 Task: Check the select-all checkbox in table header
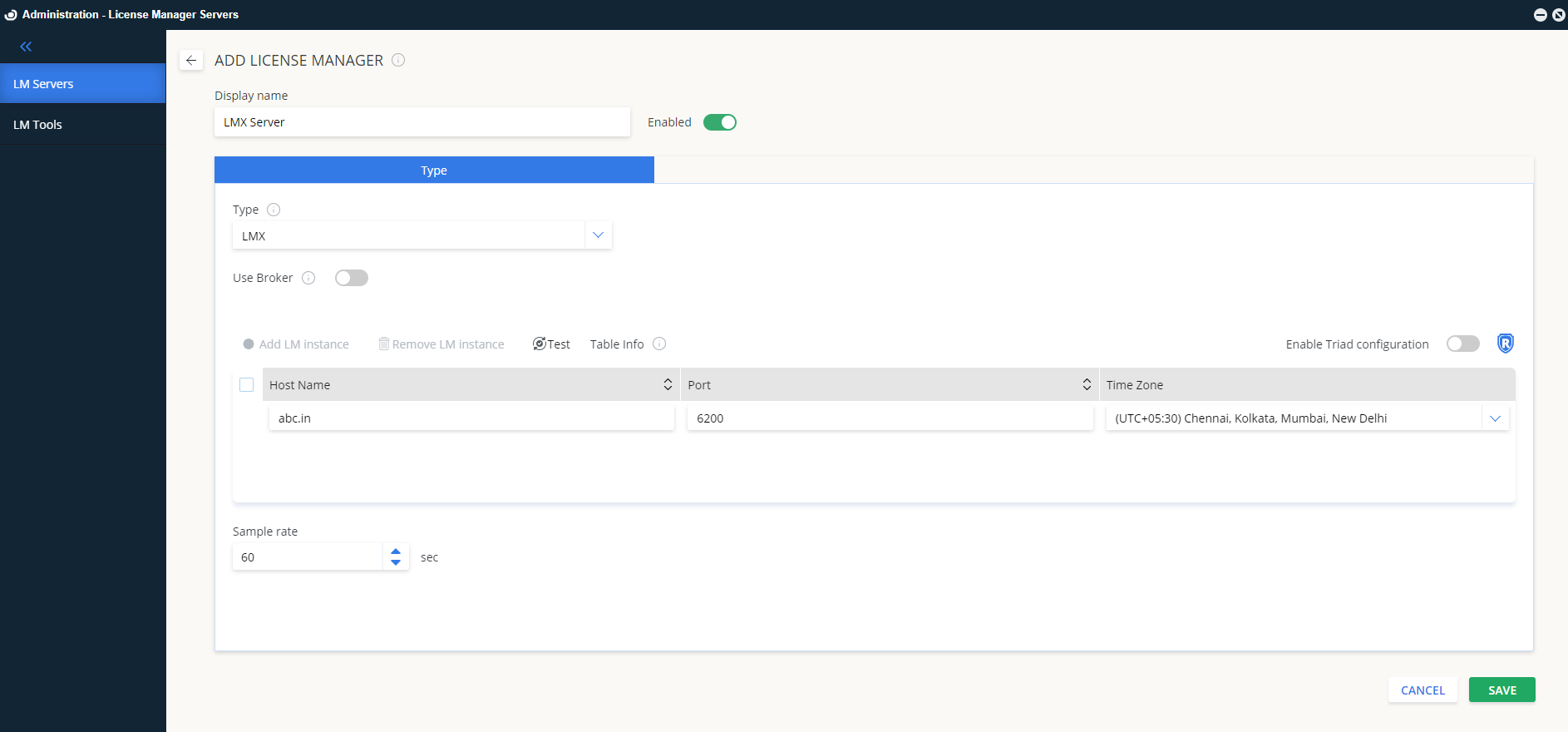(247, 384)
